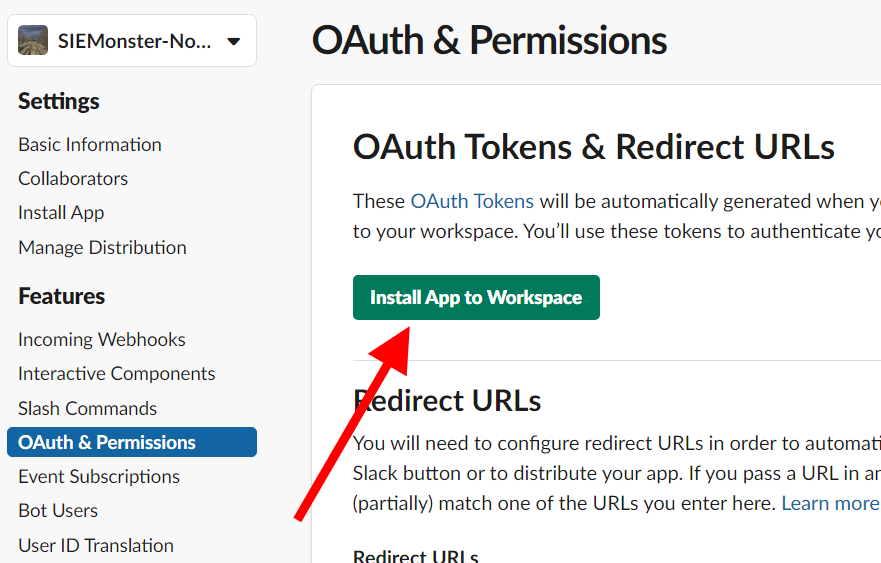Viewport: 881px width, 563px height.
Task: Open User ID Translation page
Action: pos(96,545)
